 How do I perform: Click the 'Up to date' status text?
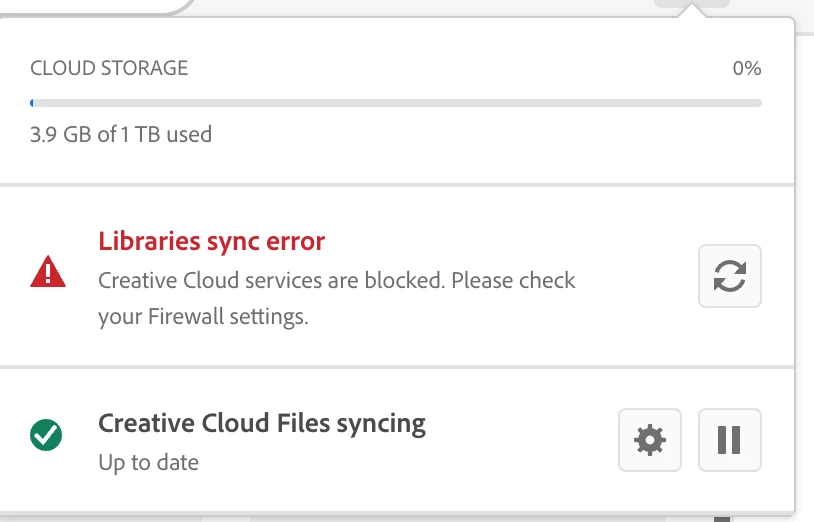(148, 462)
